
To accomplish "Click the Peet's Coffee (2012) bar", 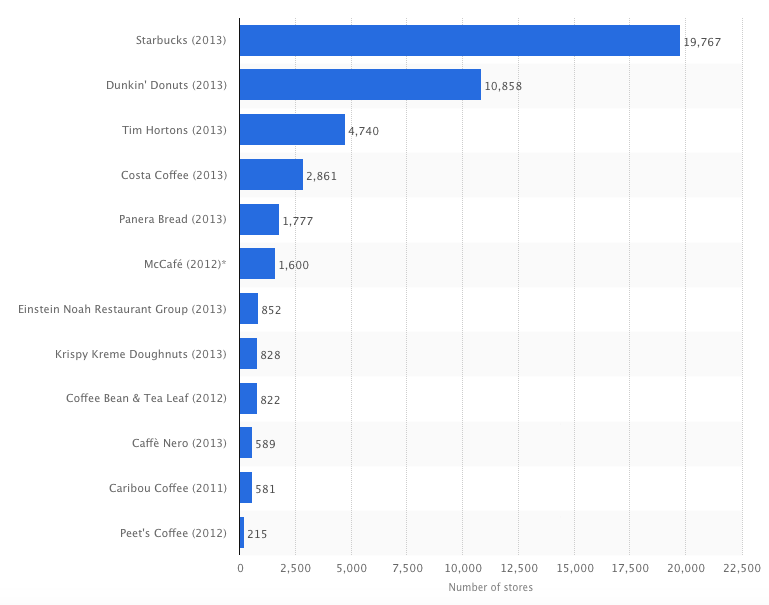I will (242, 532).
